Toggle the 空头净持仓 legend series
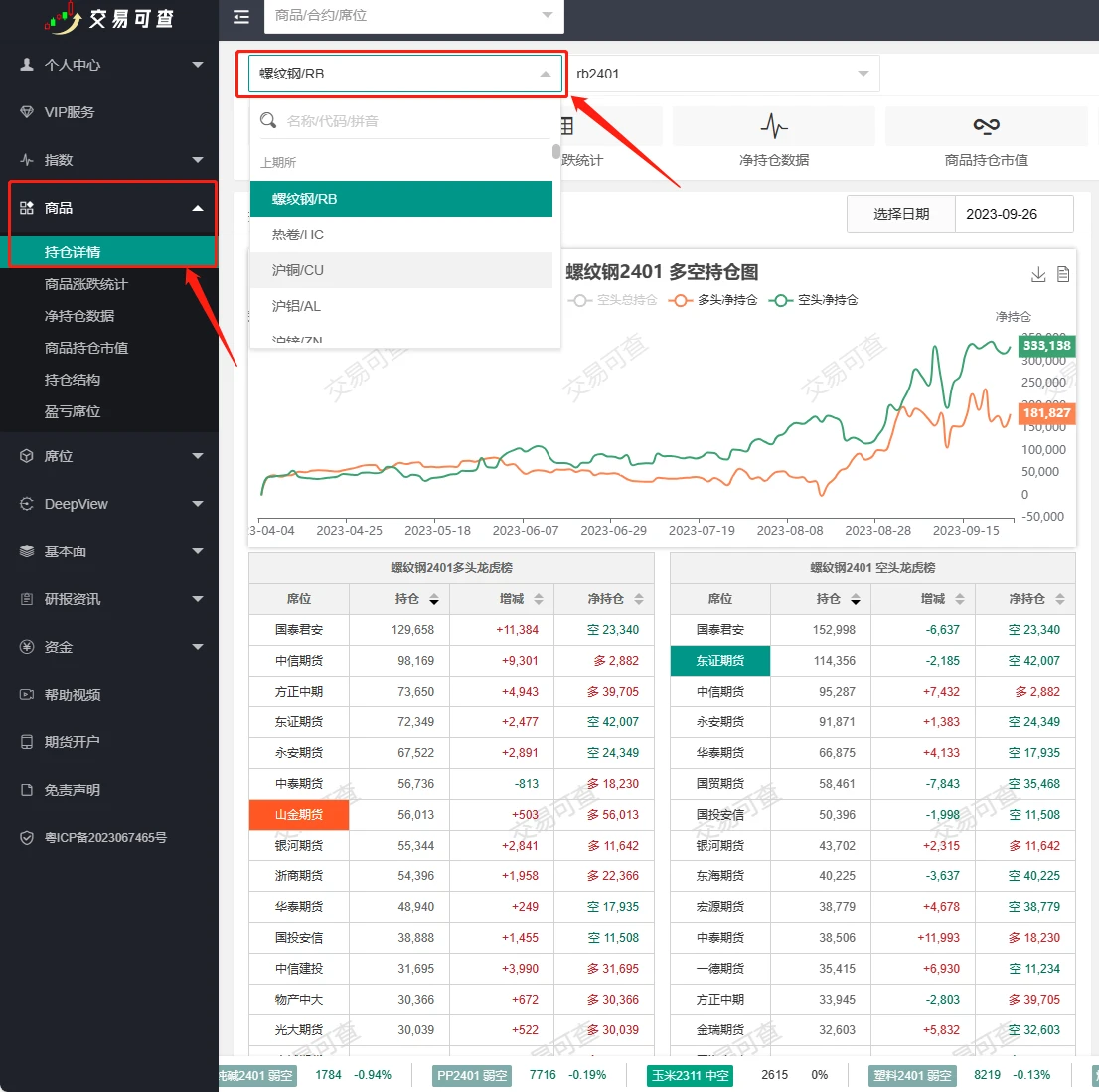Screen dimensions: 1099x1092 pyautogui.click(x=813, y=300)
